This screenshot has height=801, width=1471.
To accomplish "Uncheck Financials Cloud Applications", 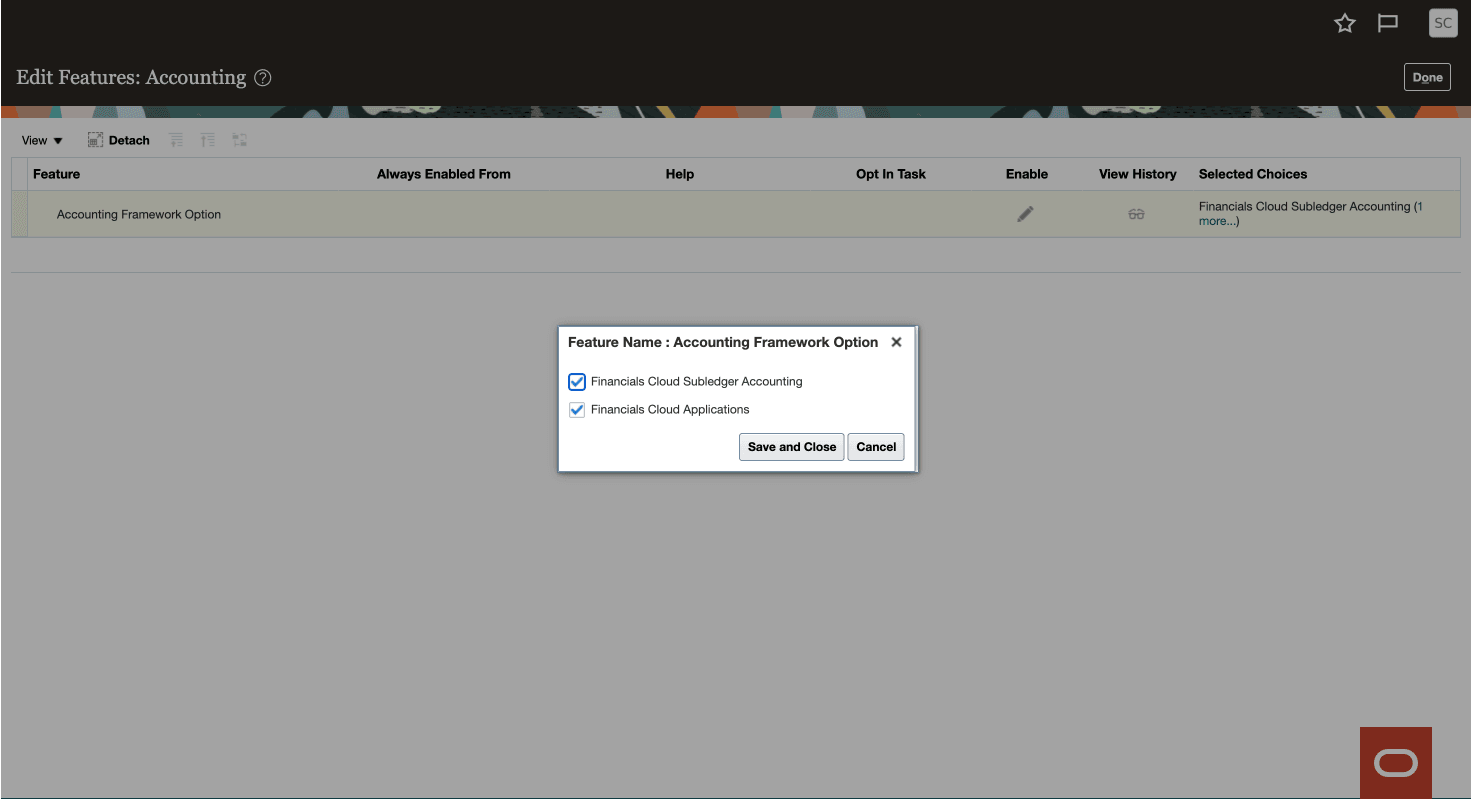I will tap(576, 409).
